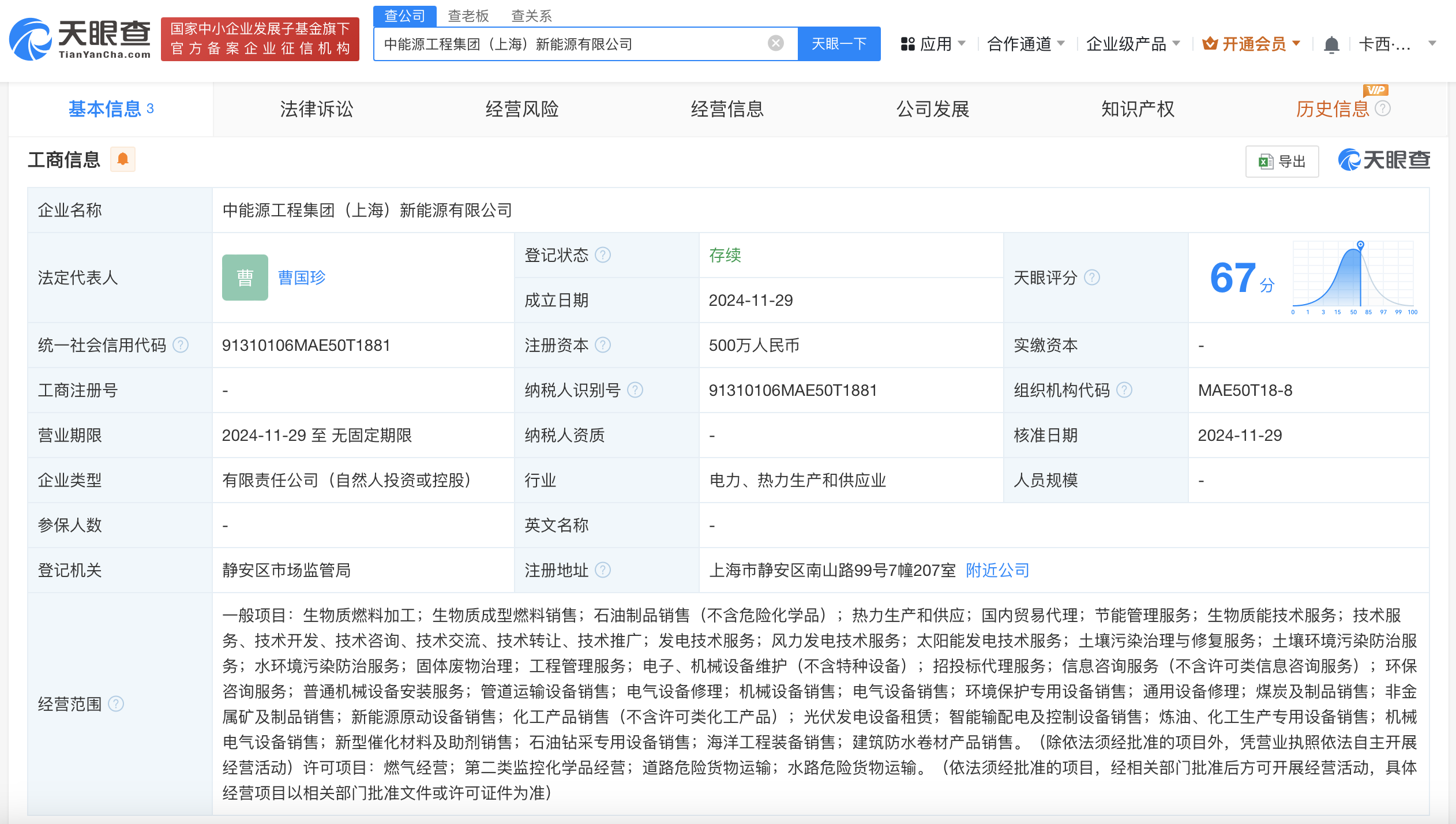The width and height of the screenshot is (1456, 824).
Task: Click the help icon next to 登记状态
Action: click(603, 255)
